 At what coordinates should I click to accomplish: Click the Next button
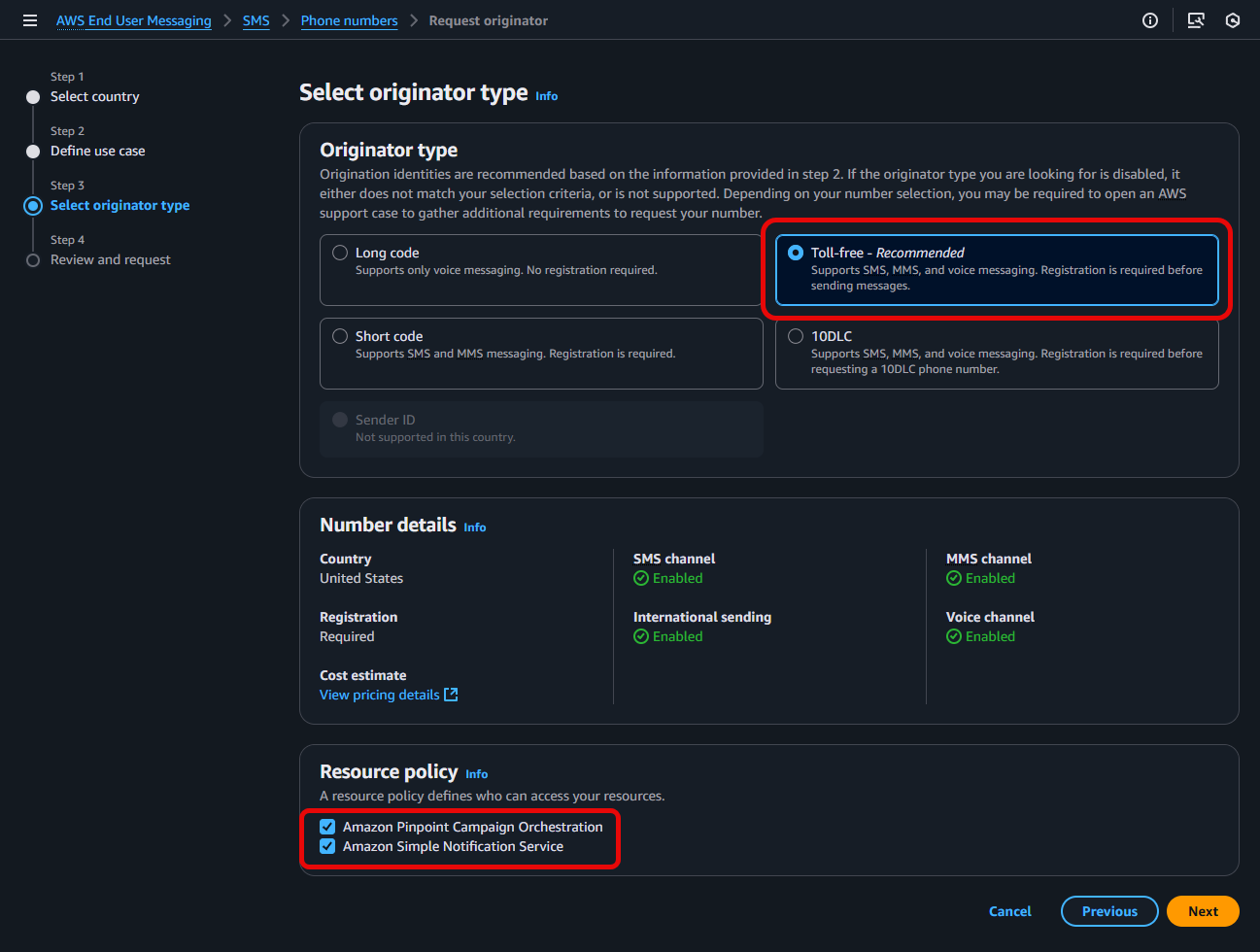click(1202, 911)
